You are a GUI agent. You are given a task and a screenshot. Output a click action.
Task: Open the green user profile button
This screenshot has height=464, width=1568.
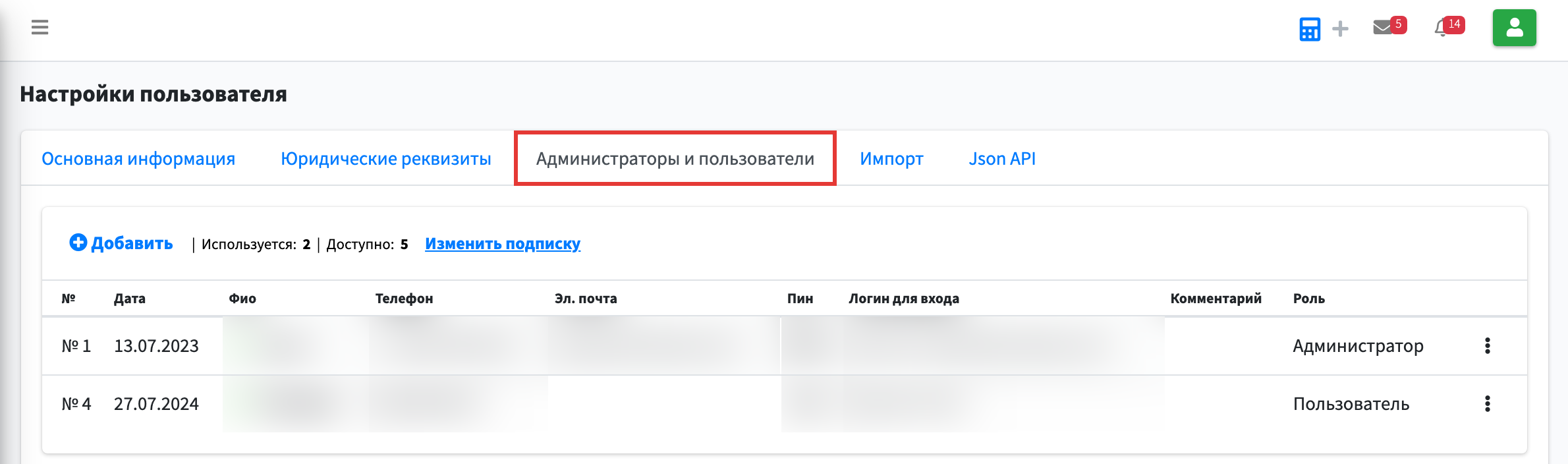(1514, 28)
